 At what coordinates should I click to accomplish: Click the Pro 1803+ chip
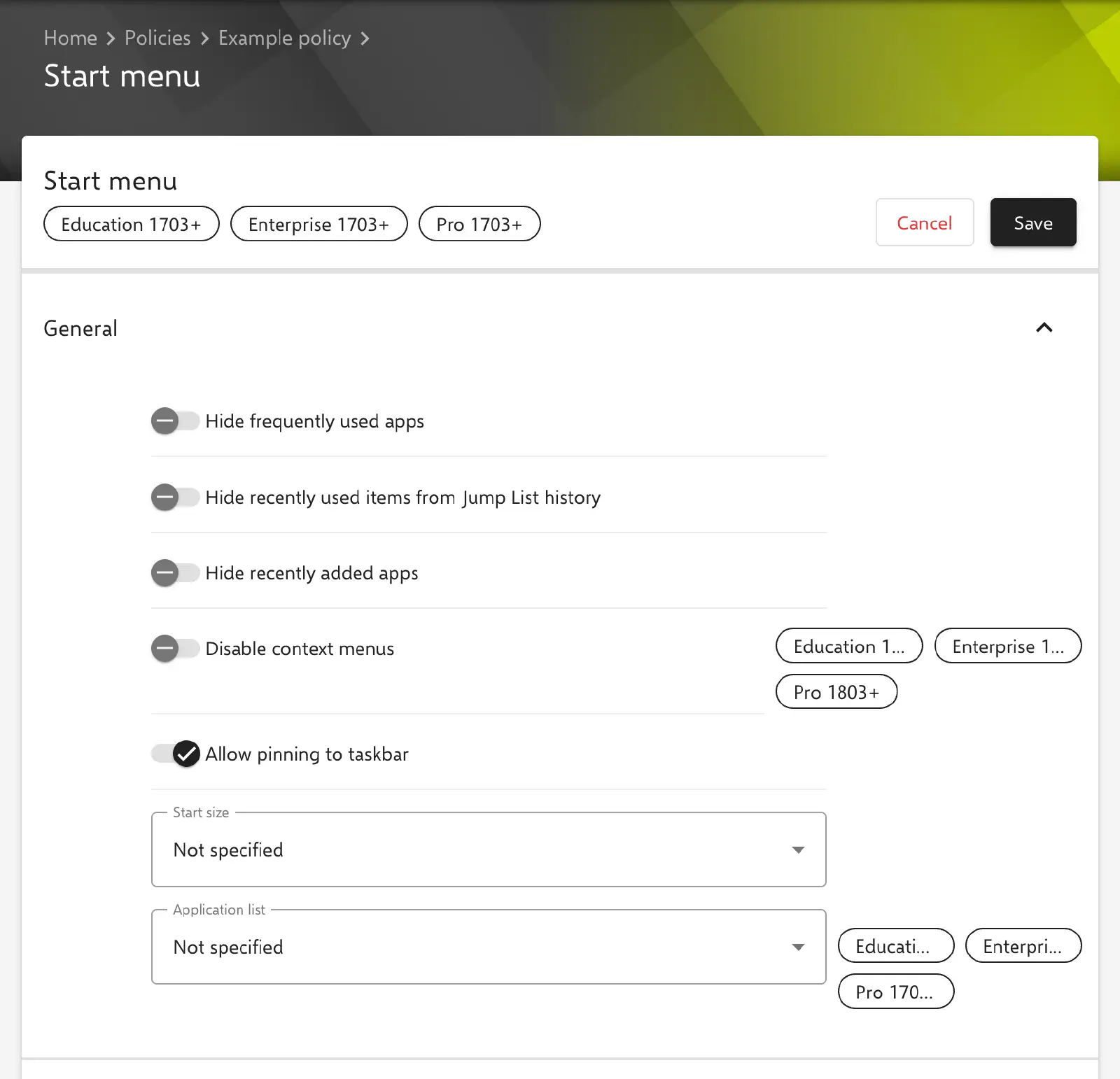(x=836, y=692)
